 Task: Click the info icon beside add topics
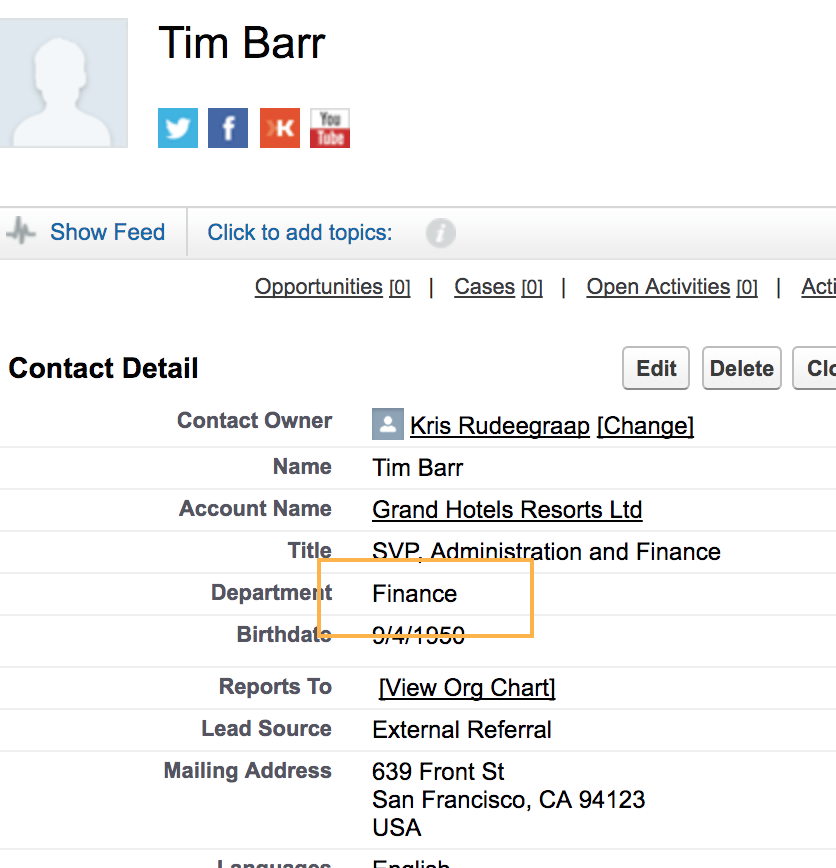440,233
